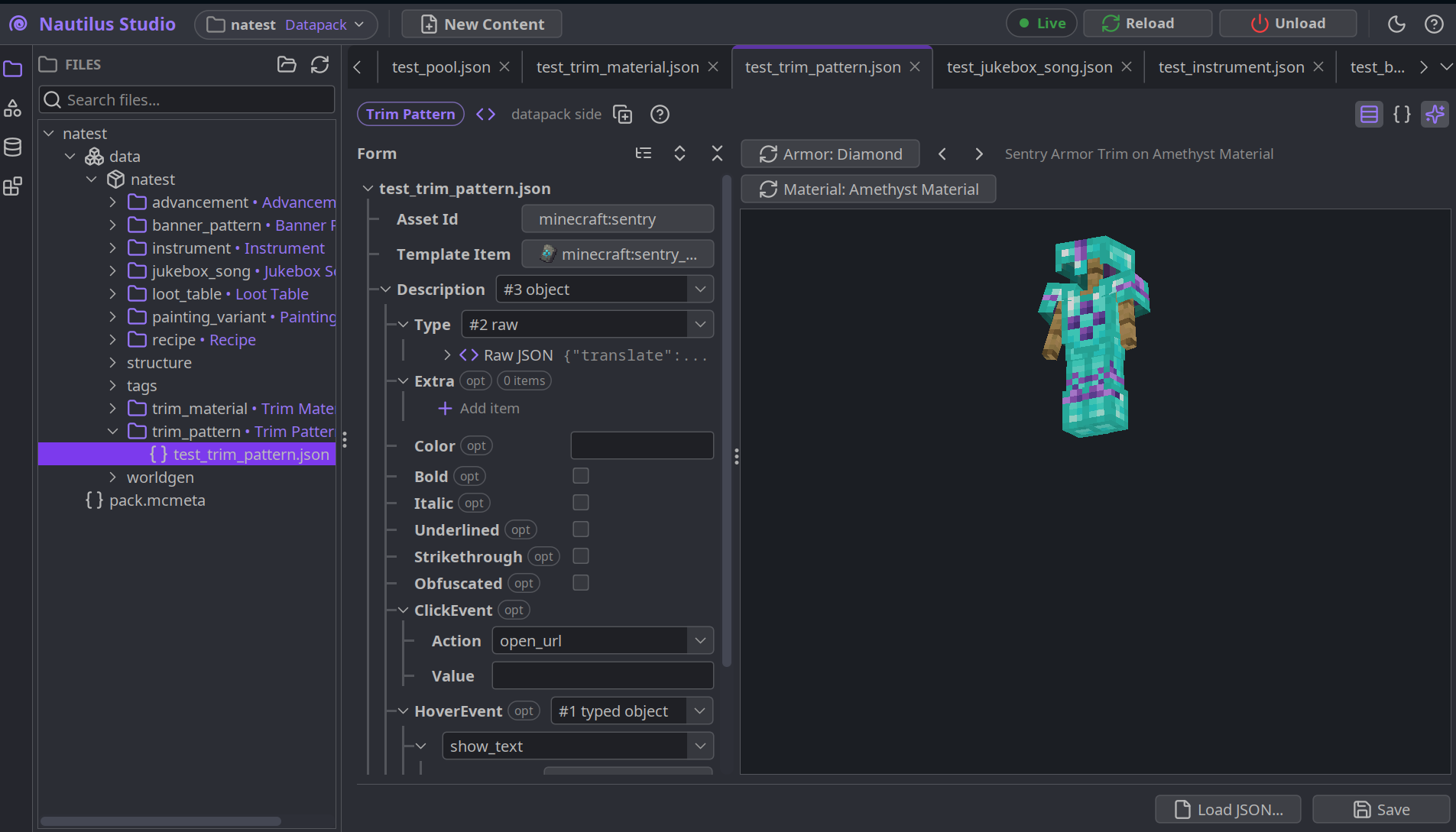Viewport: 1456px width, 832px height.
Task: Switch to the test_instrument.json tab
Action: pos(1231,67)
